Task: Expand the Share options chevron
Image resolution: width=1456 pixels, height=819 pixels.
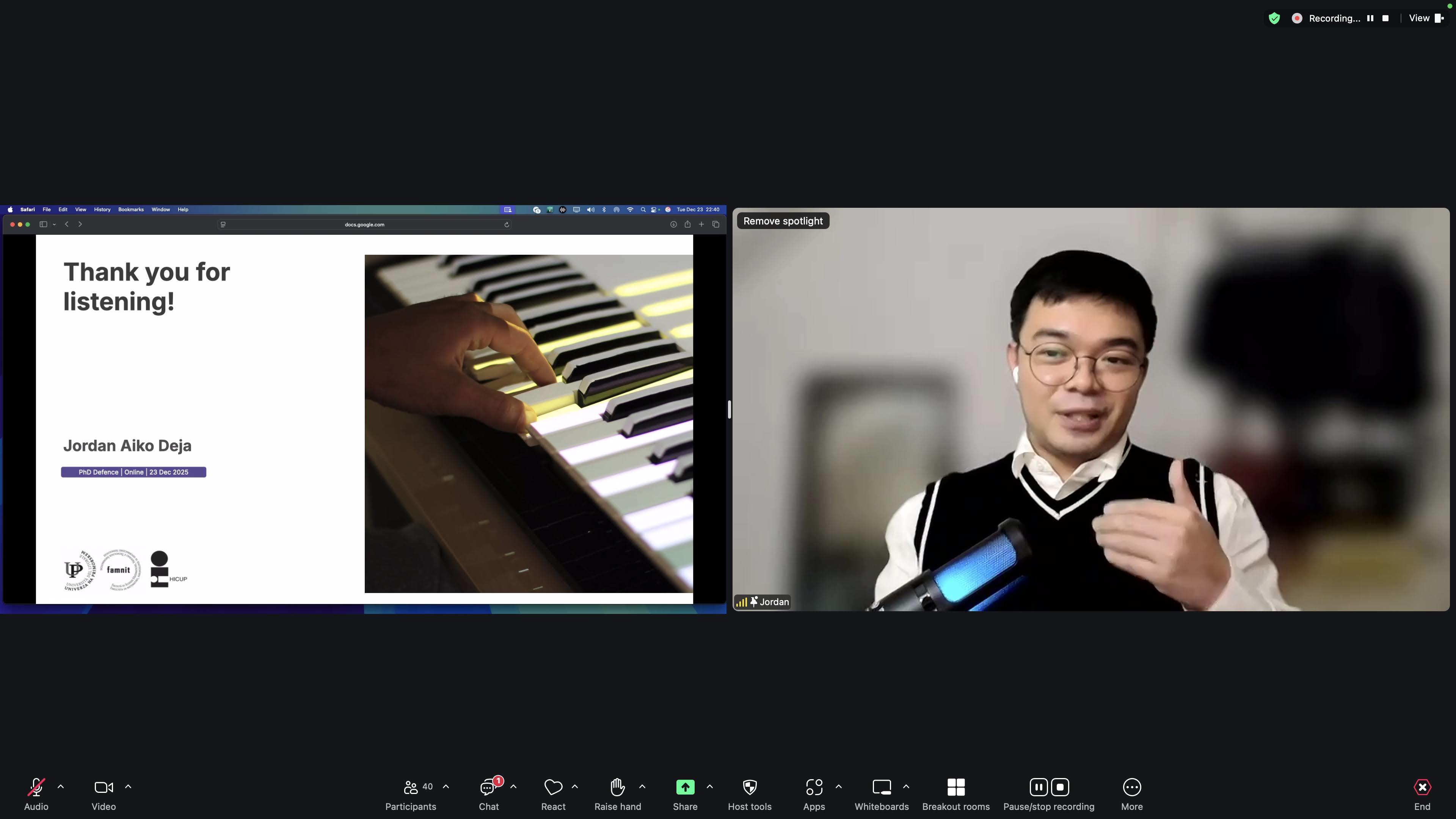Action: (710, 786)
